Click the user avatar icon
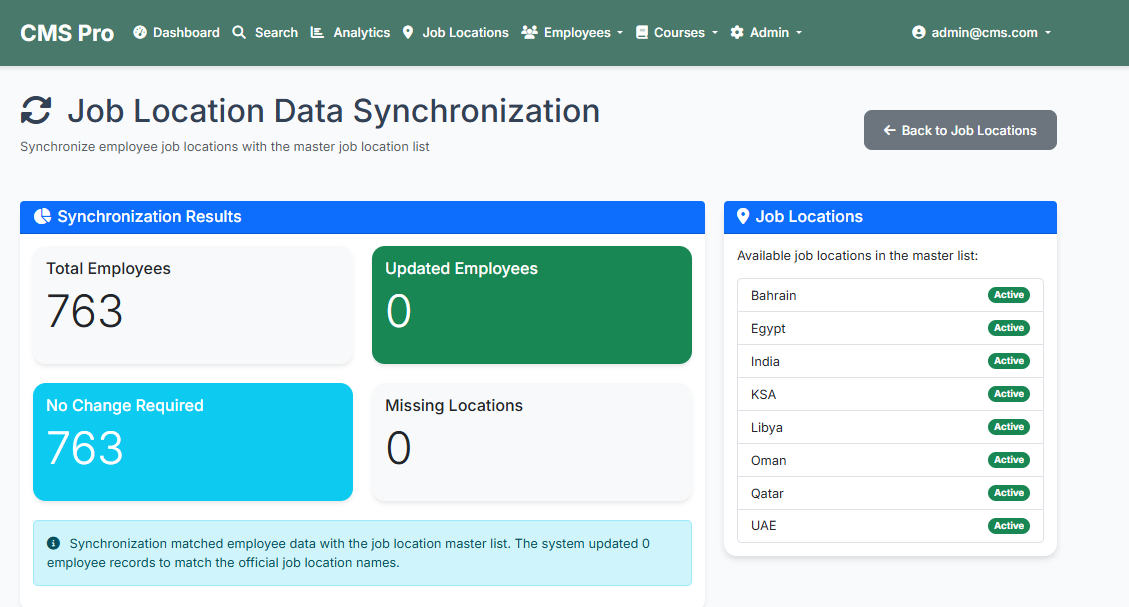Image resolution: width=1129 pixels, height=607 pixels. coord(918,32)
